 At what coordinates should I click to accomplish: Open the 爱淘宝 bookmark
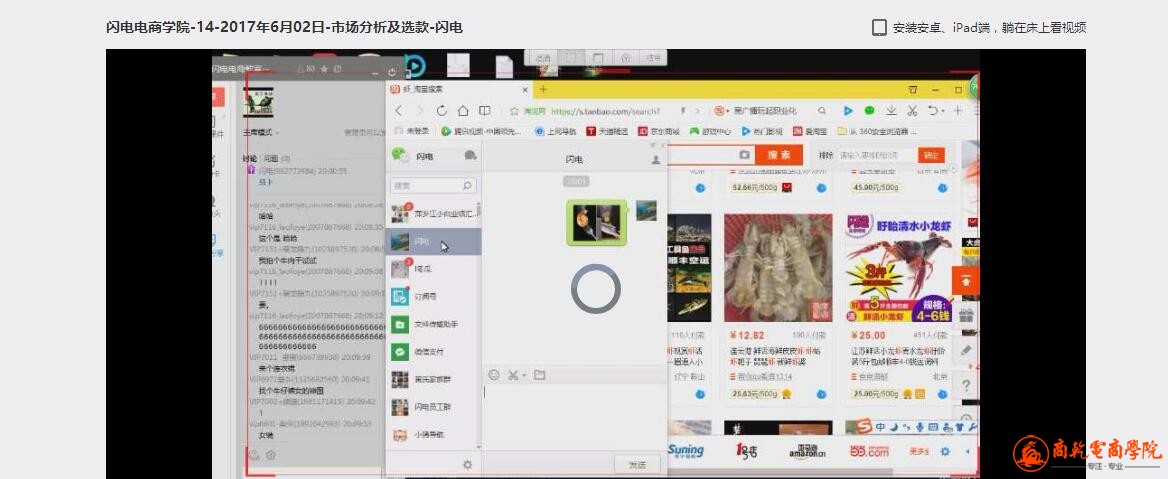tap(810, 131)
